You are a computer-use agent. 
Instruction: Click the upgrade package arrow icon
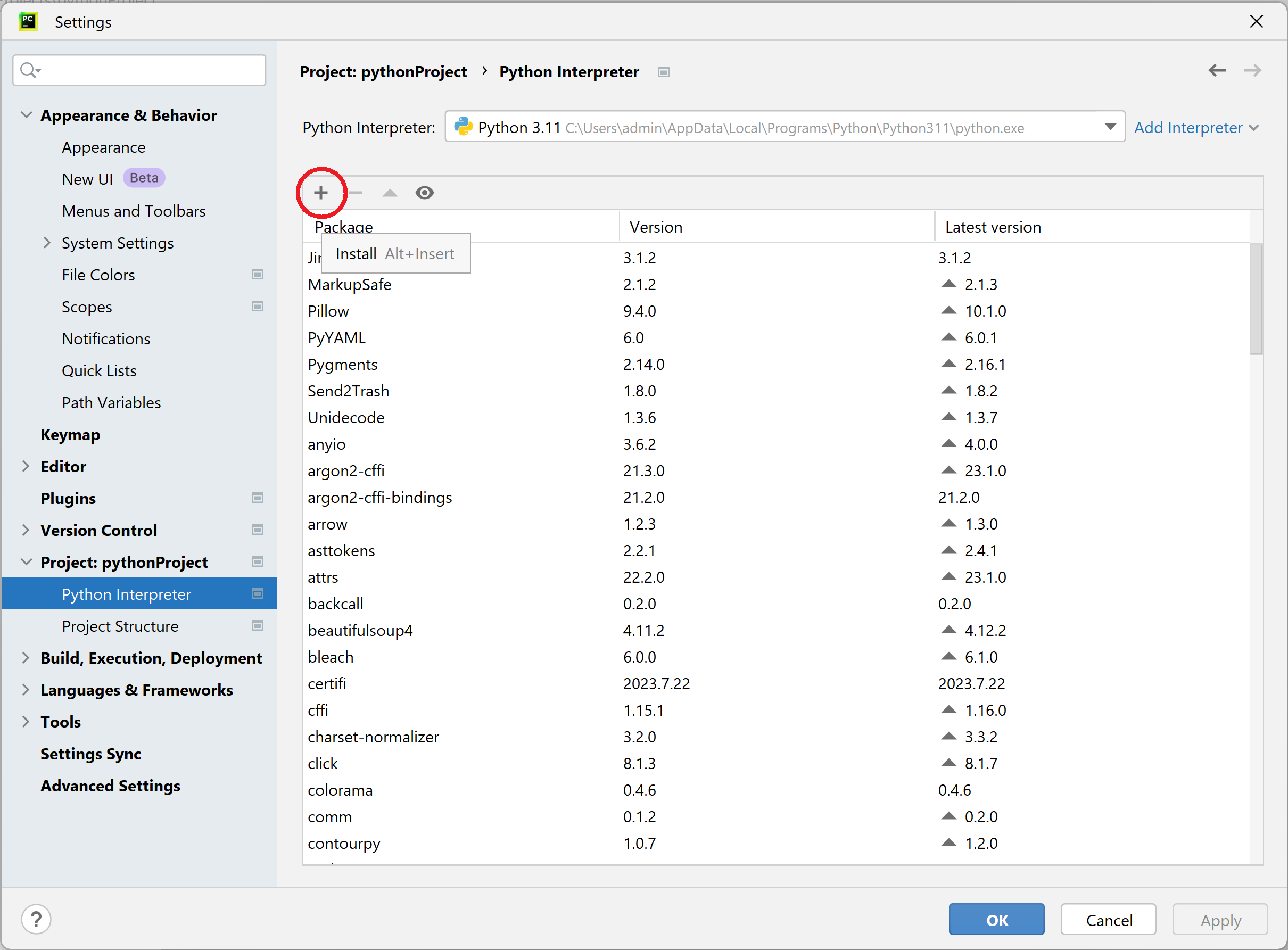(390, 193)
